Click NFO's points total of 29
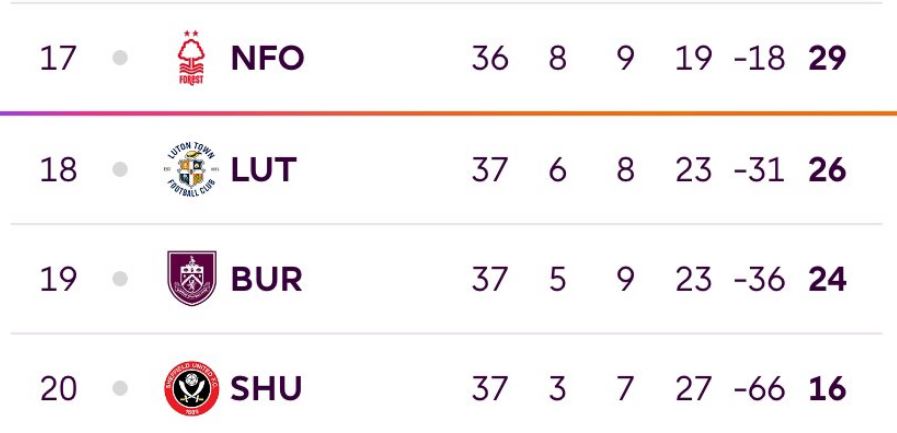 point(827,58)
